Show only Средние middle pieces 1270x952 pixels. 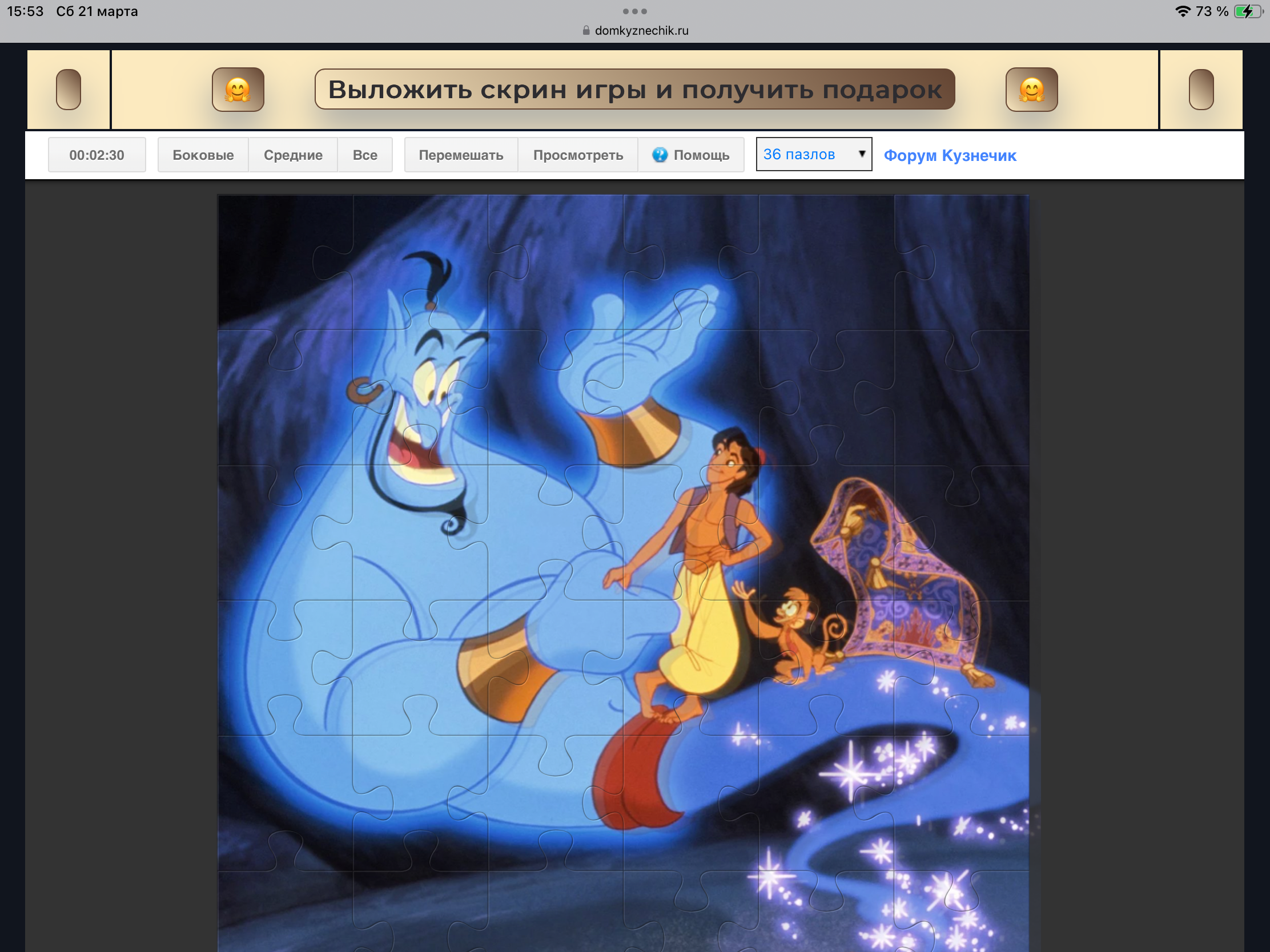coord(293,155)
